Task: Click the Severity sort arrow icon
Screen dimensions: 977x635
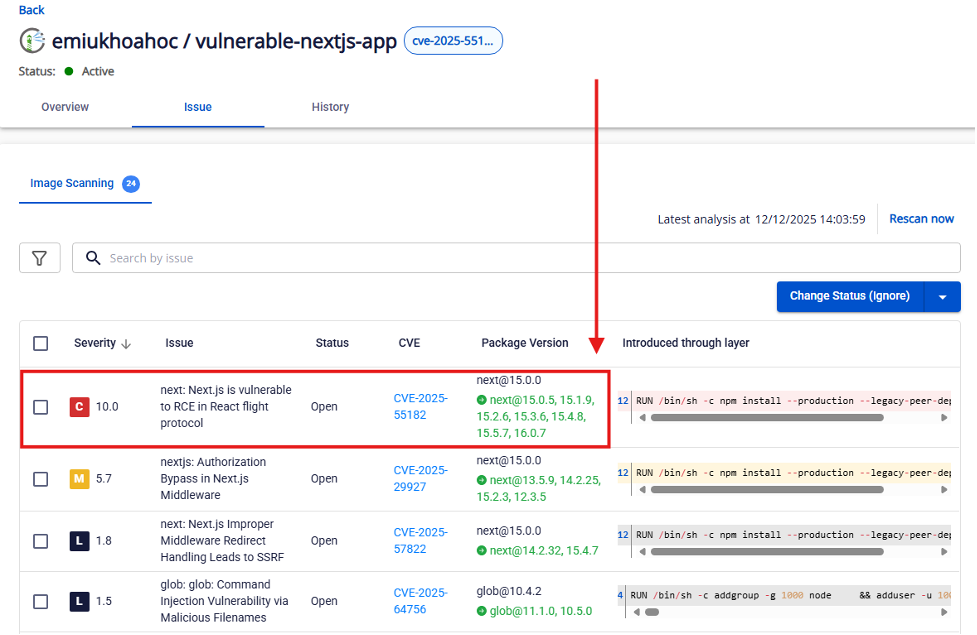Action: [126, 343]
